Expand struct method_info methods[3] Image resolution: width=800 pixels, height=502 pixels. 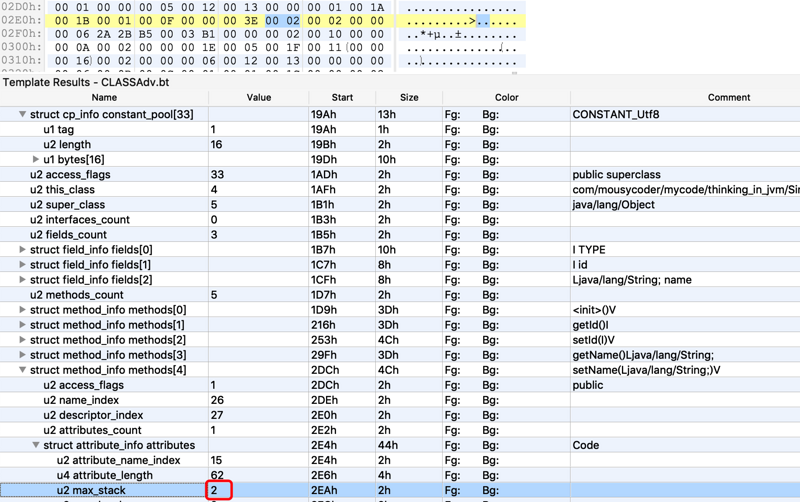(22, 355)
